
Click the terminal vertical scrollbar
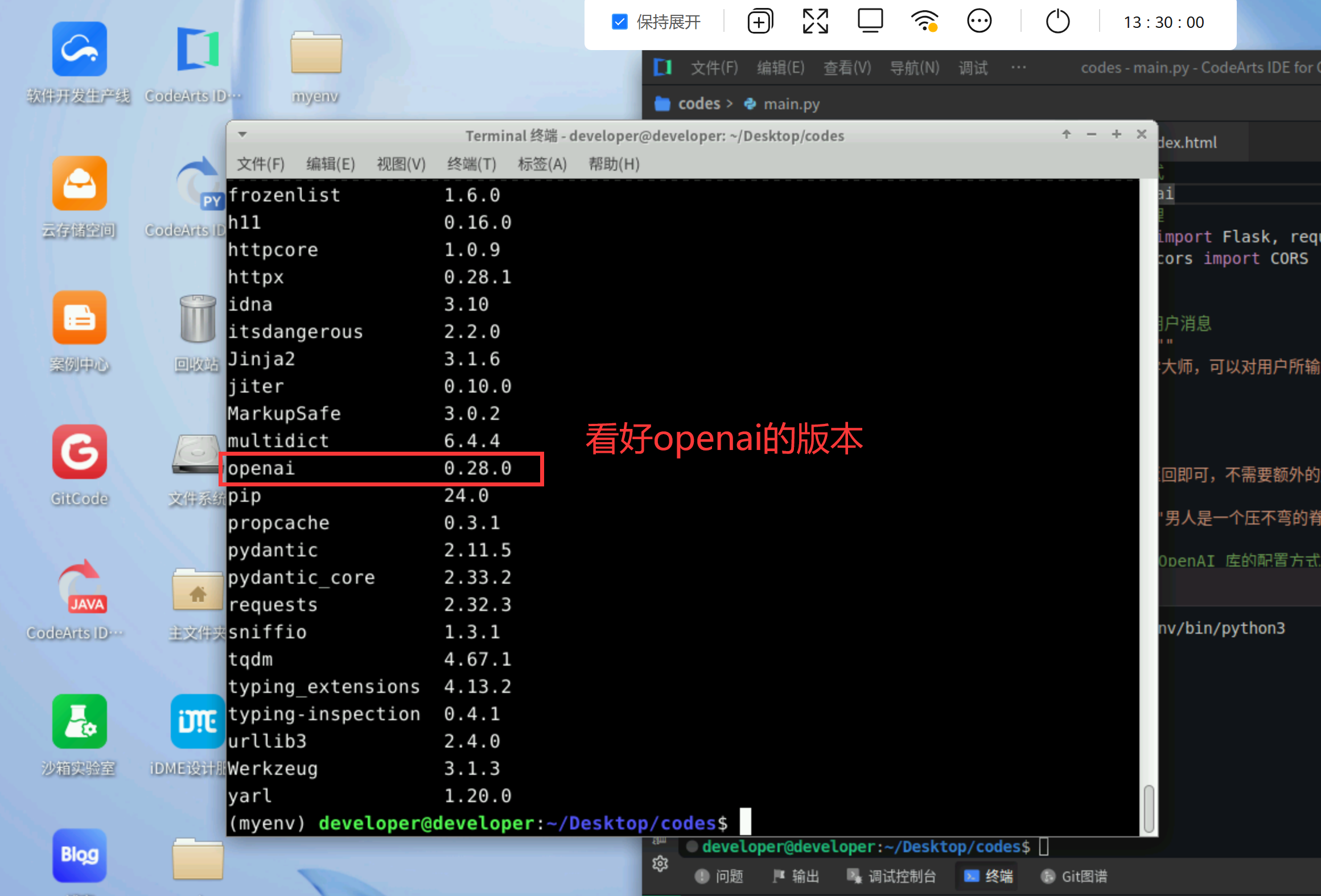coord(1149,808)
